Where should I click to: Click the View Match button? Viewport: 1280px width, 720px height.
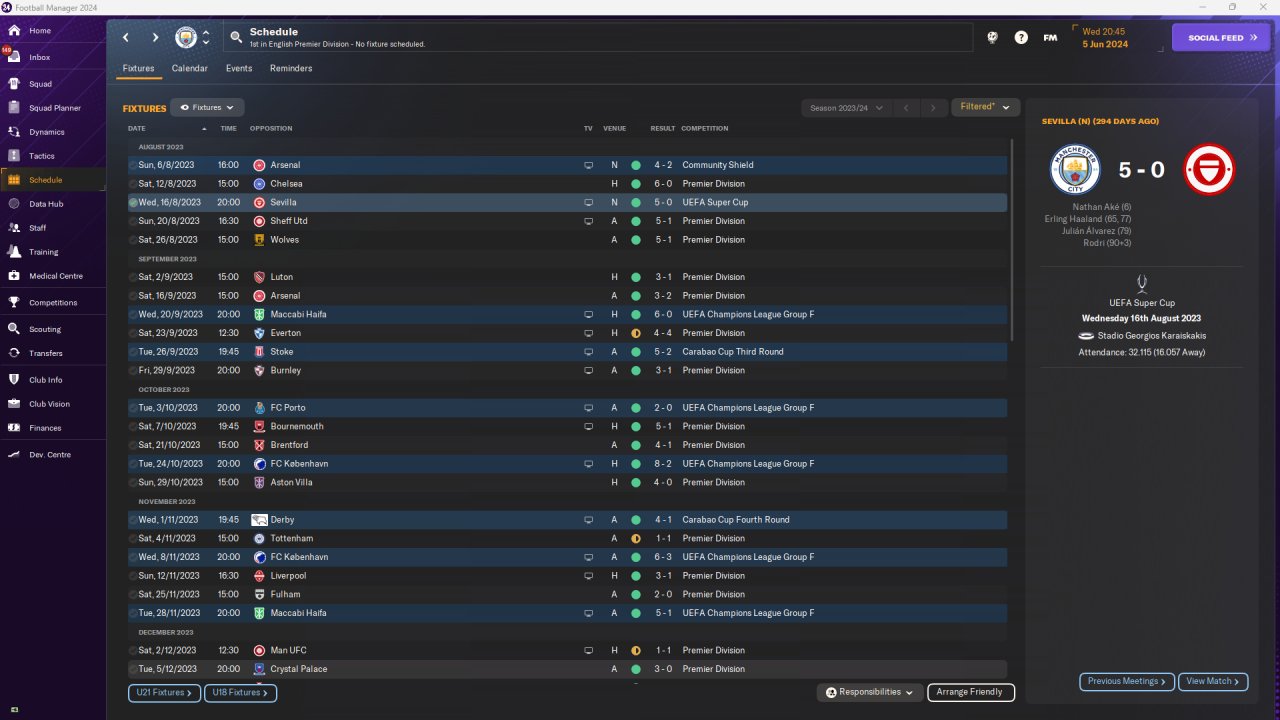pos(1213,681)
